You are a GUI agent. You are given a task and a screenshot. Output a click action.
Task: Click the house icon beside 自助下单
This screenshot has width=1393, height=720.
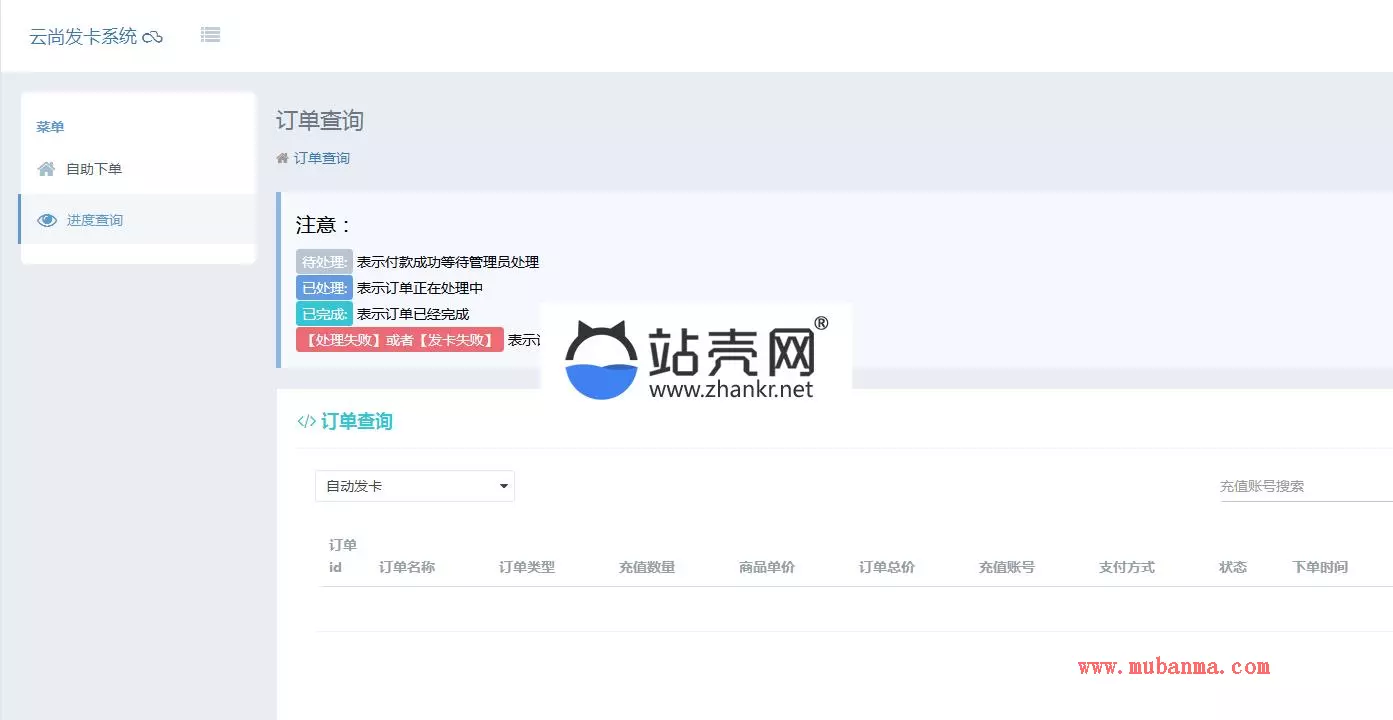pos(46,169)
